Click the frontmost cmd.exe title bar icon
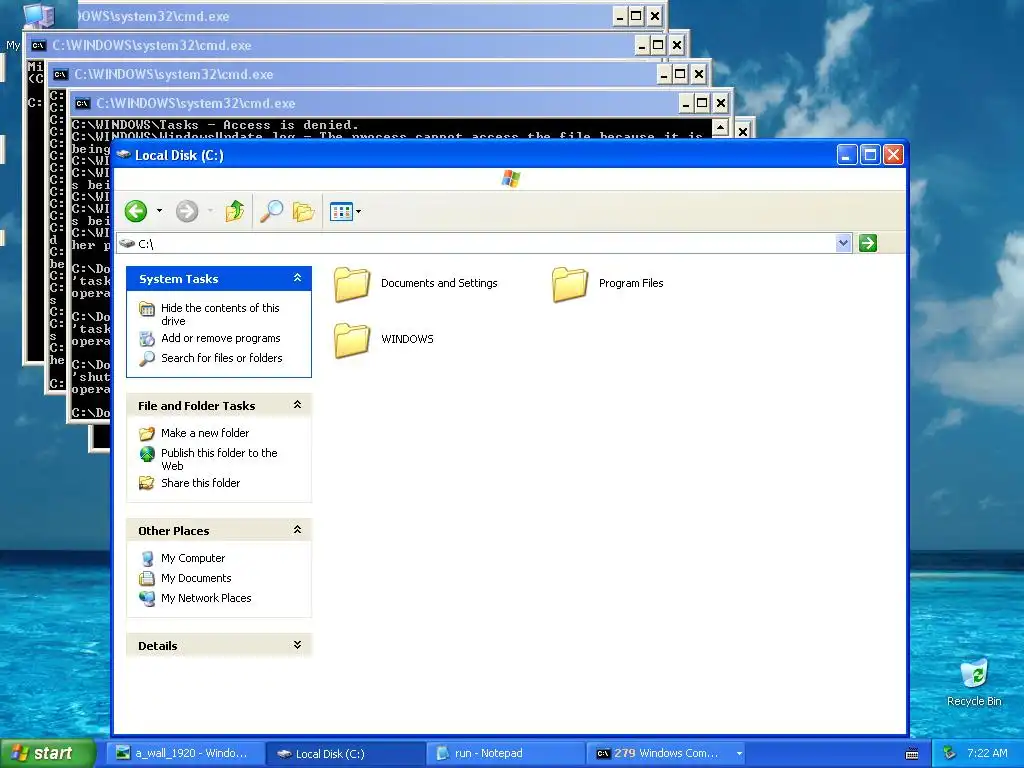This screenshot has width=1024, height=768. point(83,103)
